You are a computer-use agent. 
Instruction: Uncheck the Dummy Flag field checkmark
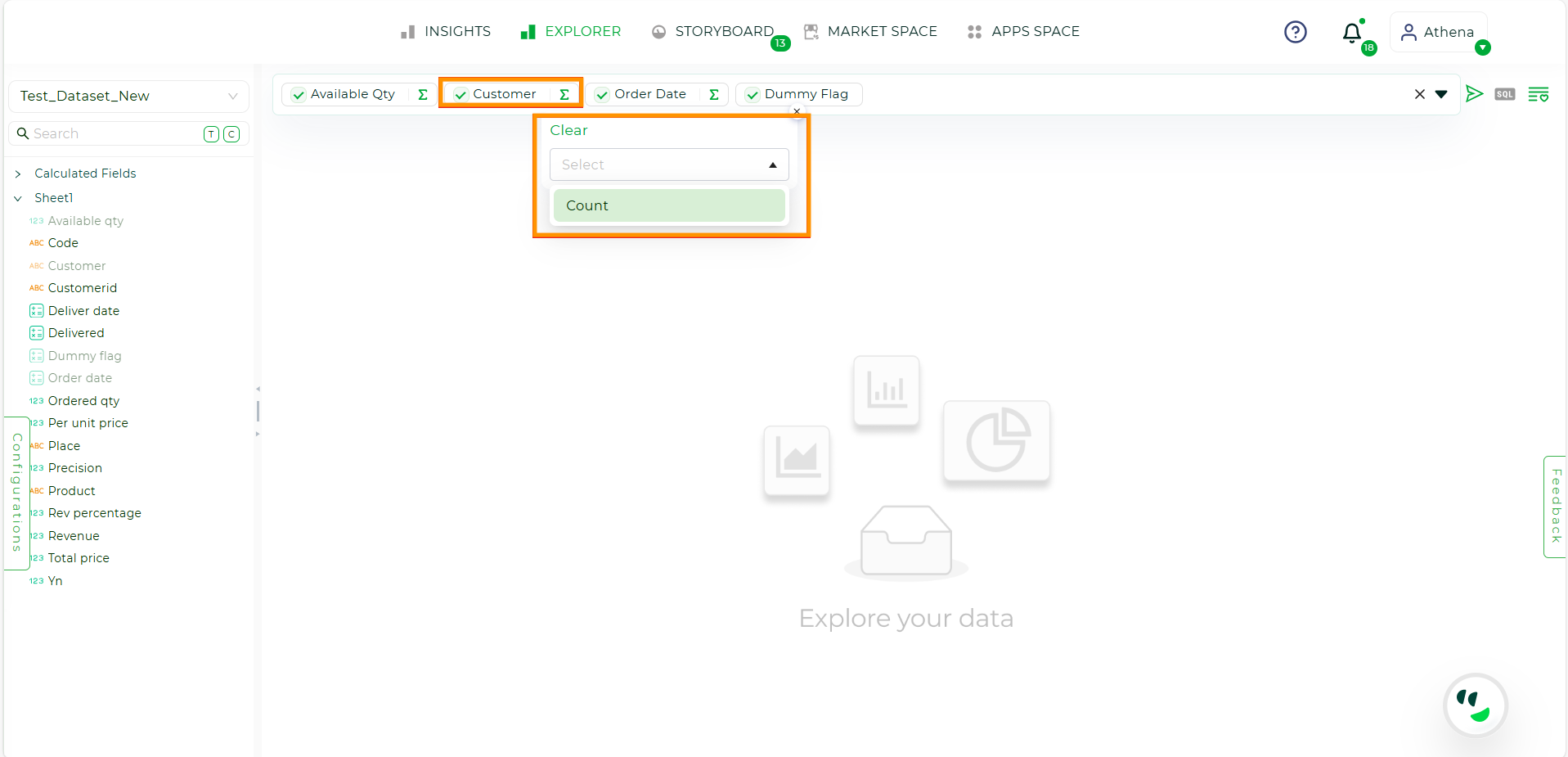753,95
